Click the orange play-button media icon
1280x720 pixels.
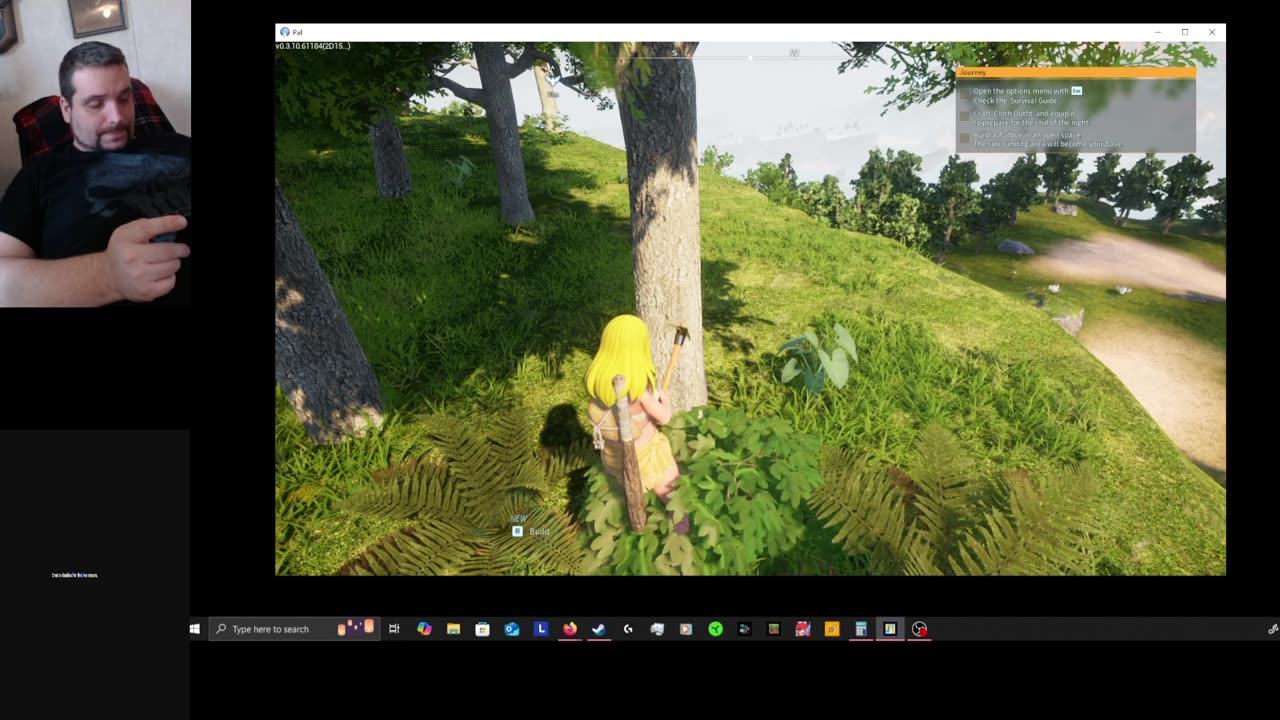click(686, 629)
